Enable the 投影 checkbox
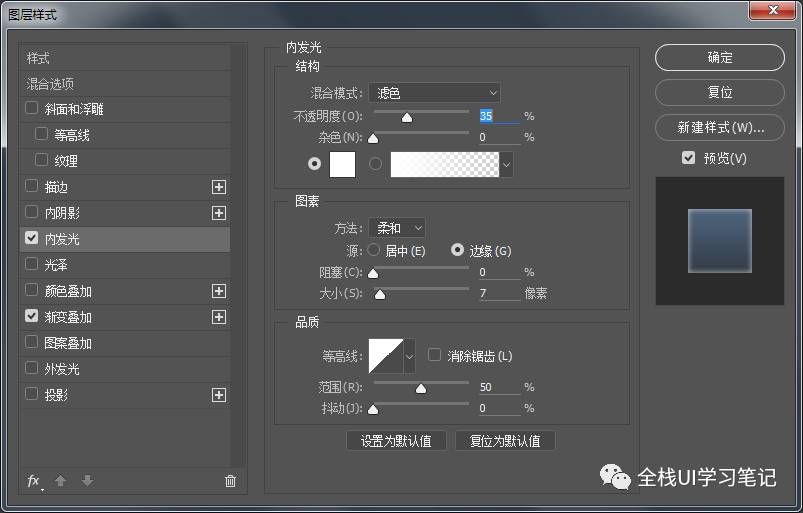This screenshot has width=803, height=513. (32, 394)
